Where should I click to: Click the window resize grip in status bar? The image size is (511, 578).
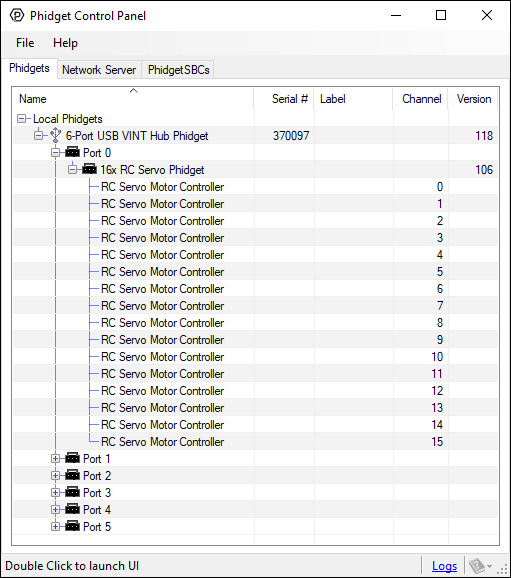tap(503, 569)
